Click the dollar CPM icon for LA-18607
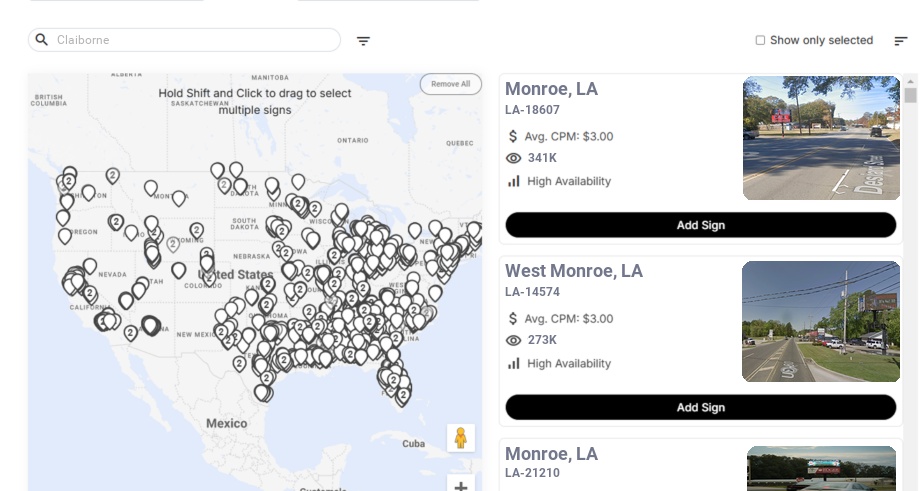920x491 pixels. coord(513,136)
